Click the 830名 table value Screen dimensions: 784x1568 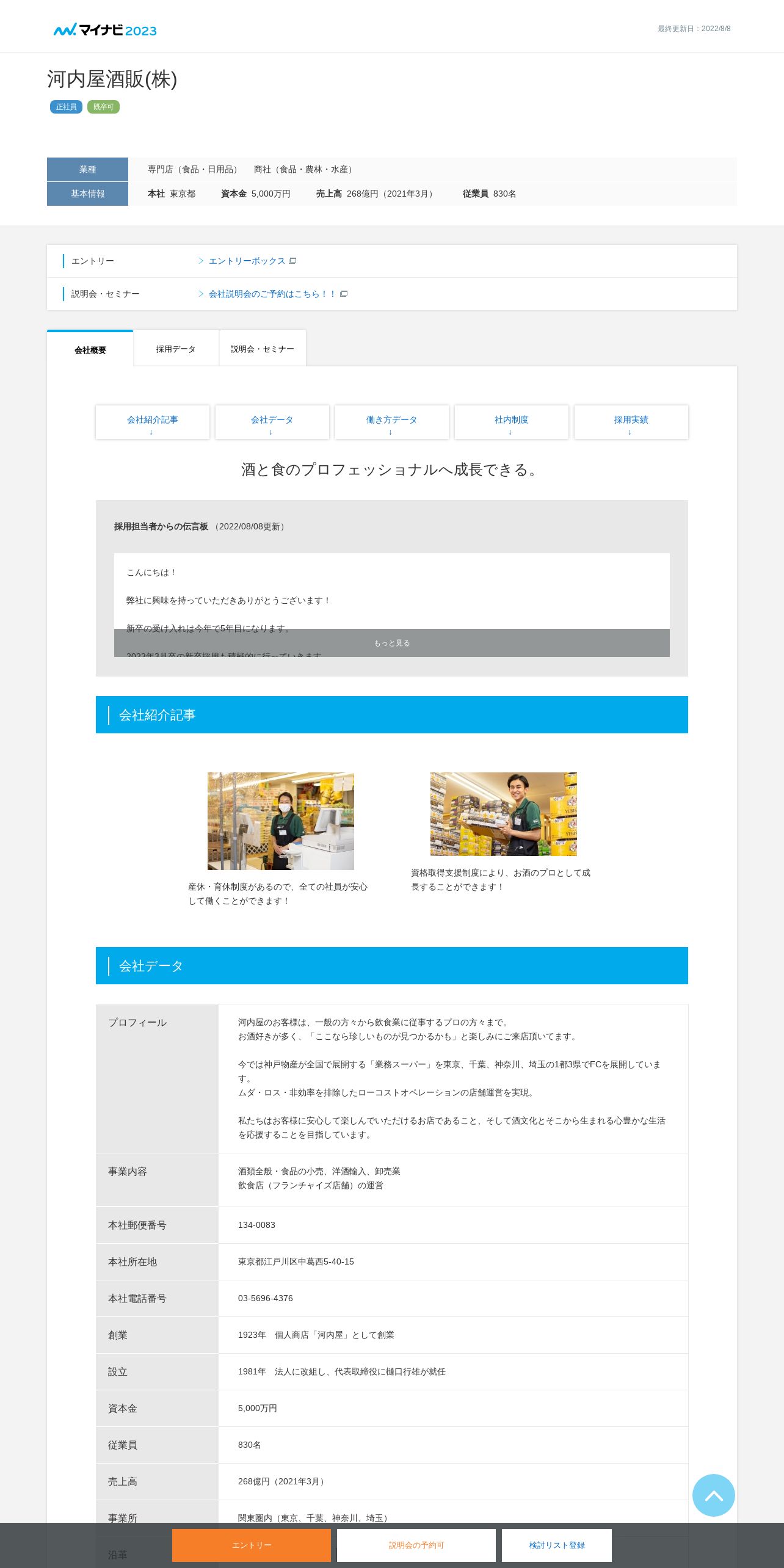click(250, 1445)
